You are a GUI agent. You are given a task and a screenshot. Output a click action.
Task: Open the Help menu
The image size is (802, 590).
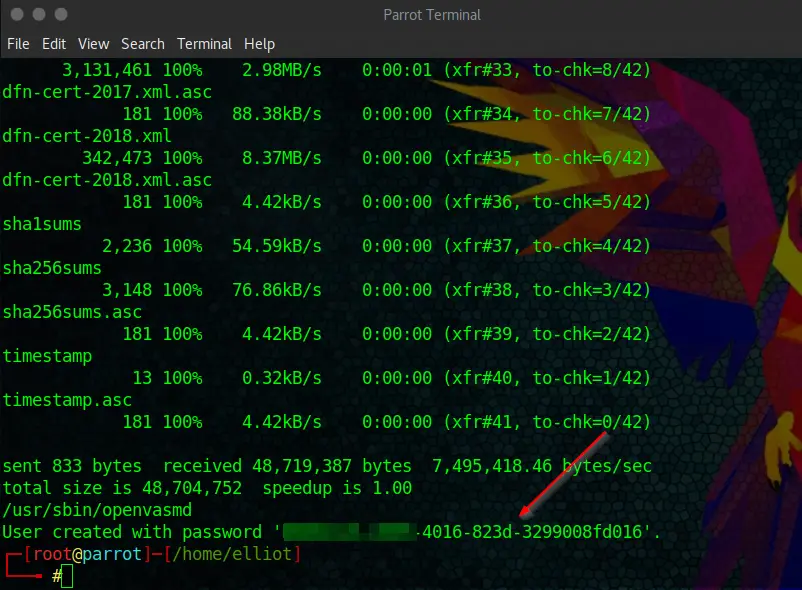259,44
